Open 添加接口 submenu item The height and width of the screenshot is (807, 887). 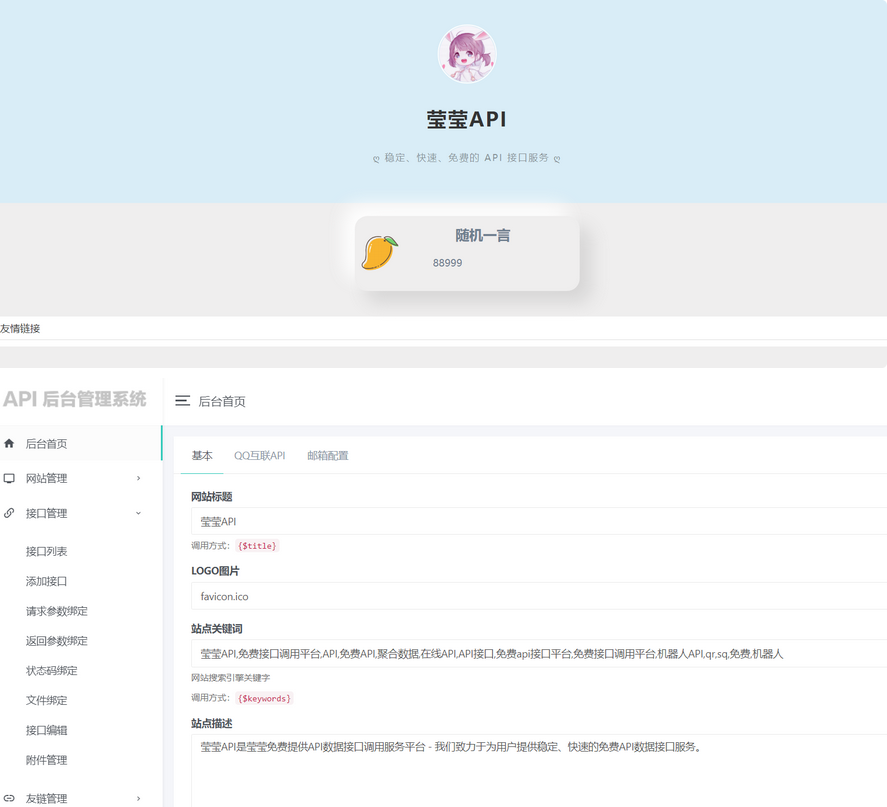[46, 581]
